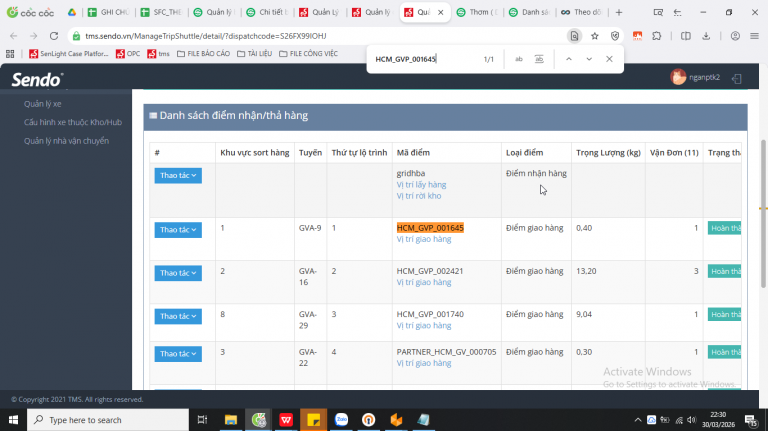768x431 pixels.
Task: Open notification center on taskbar
Action: click(x=751, y=420)
